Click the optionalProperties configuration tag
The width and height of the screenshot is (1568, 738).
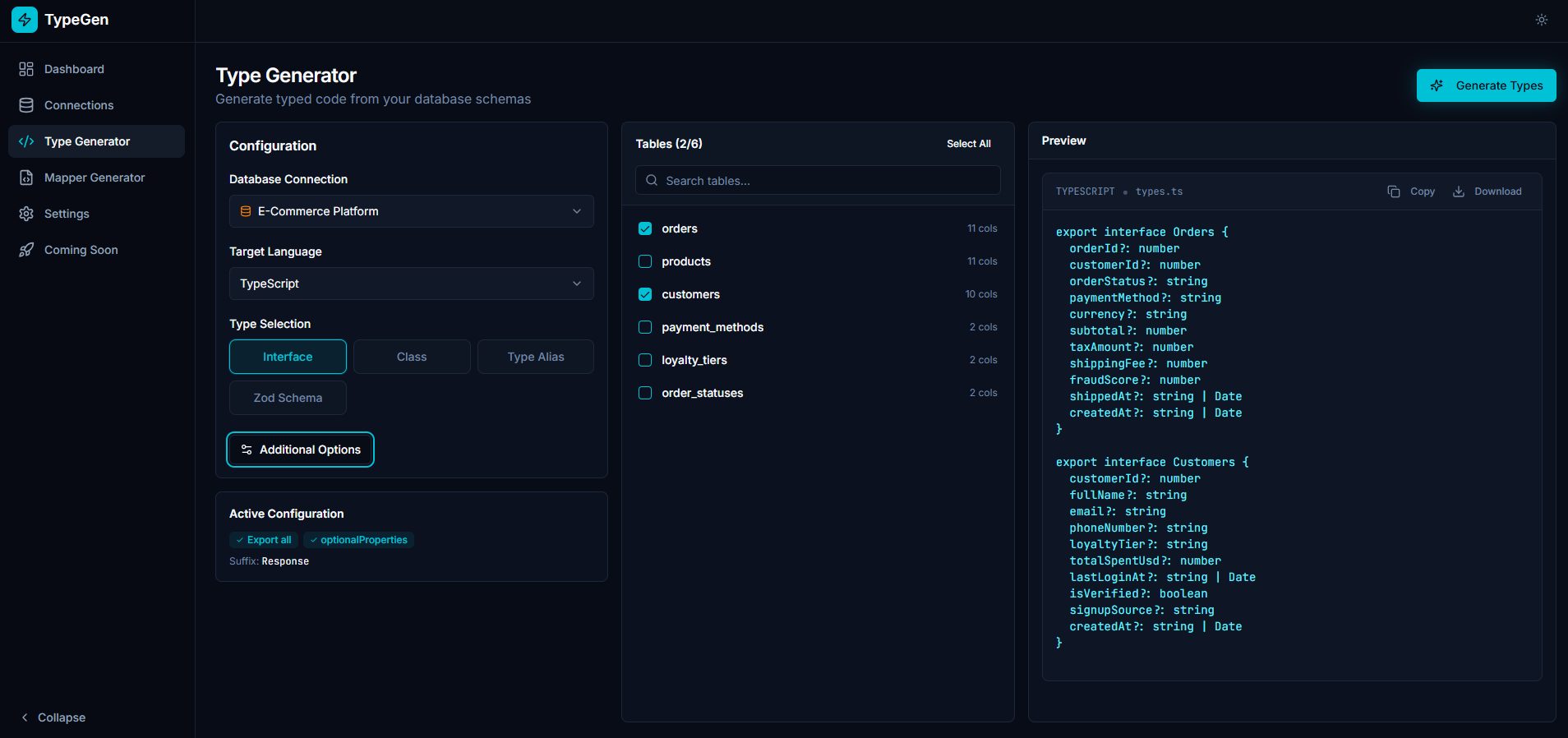point(358,540)
